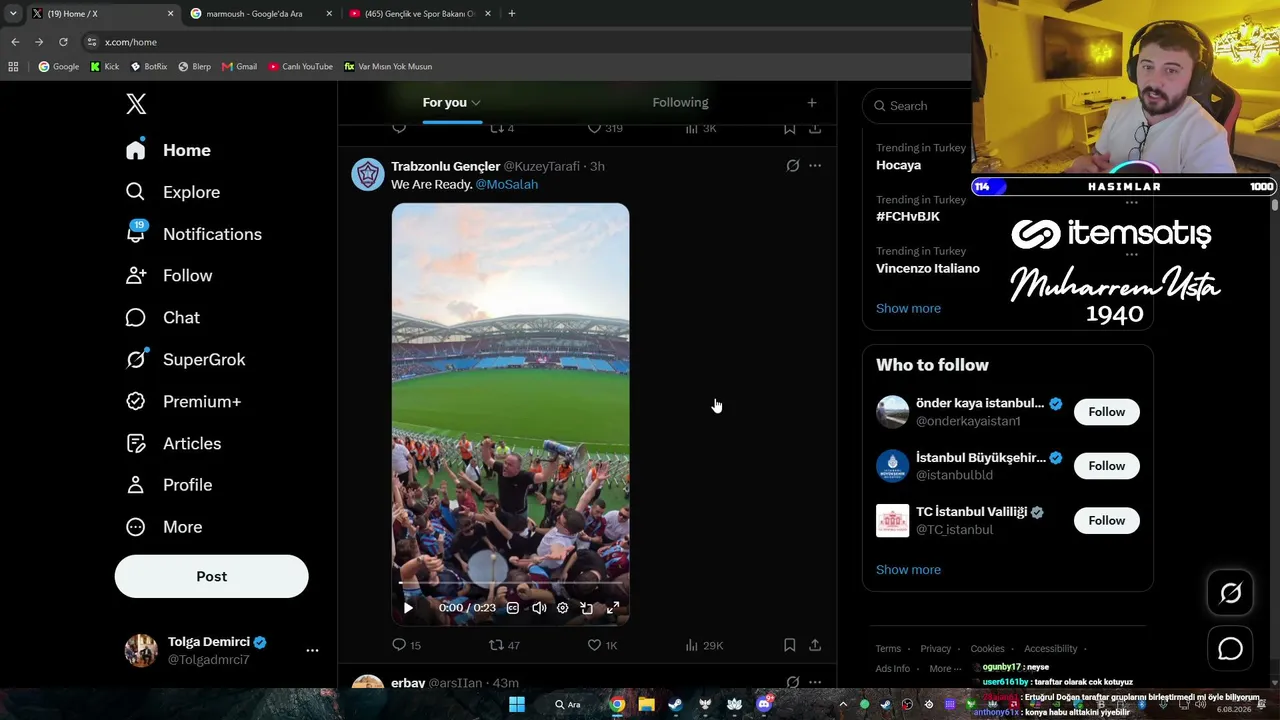Image resolution: width=1280 pixels, height=720 pixels.
Task: Show hidden system tray icons chevron
Action: tap(843, 704)
